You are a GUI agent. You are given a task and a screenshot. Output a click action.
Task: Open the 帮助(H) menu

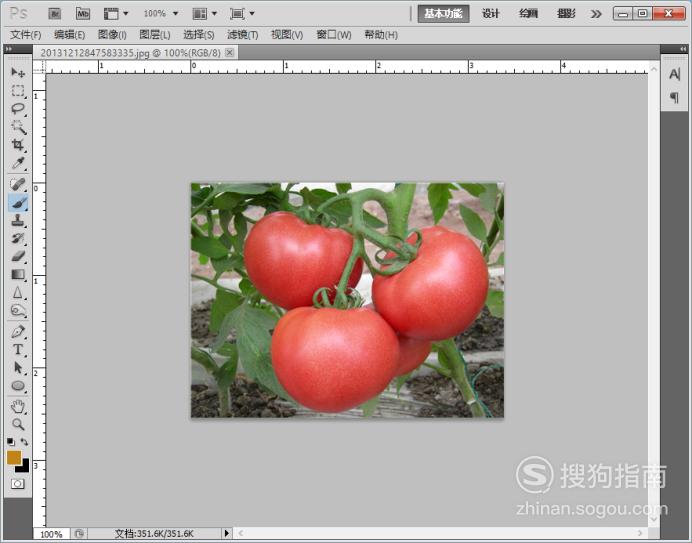381,34
